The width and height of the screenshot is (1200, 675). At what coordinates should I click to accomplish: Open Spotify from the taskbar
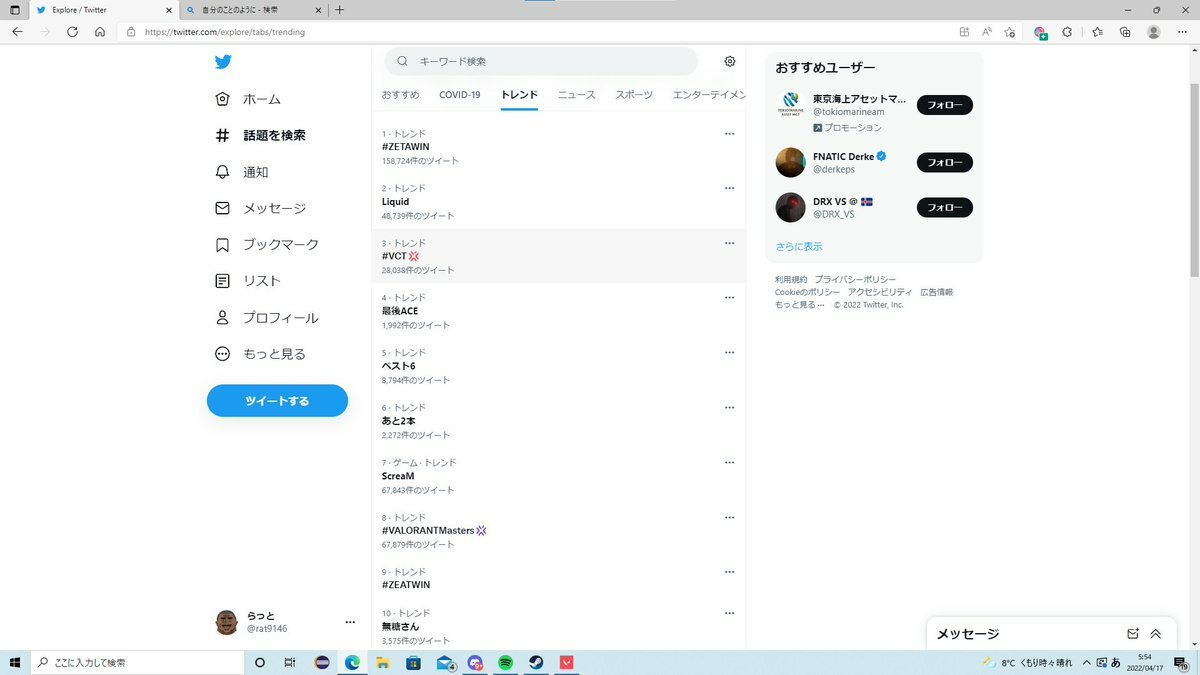click(505, 663)
